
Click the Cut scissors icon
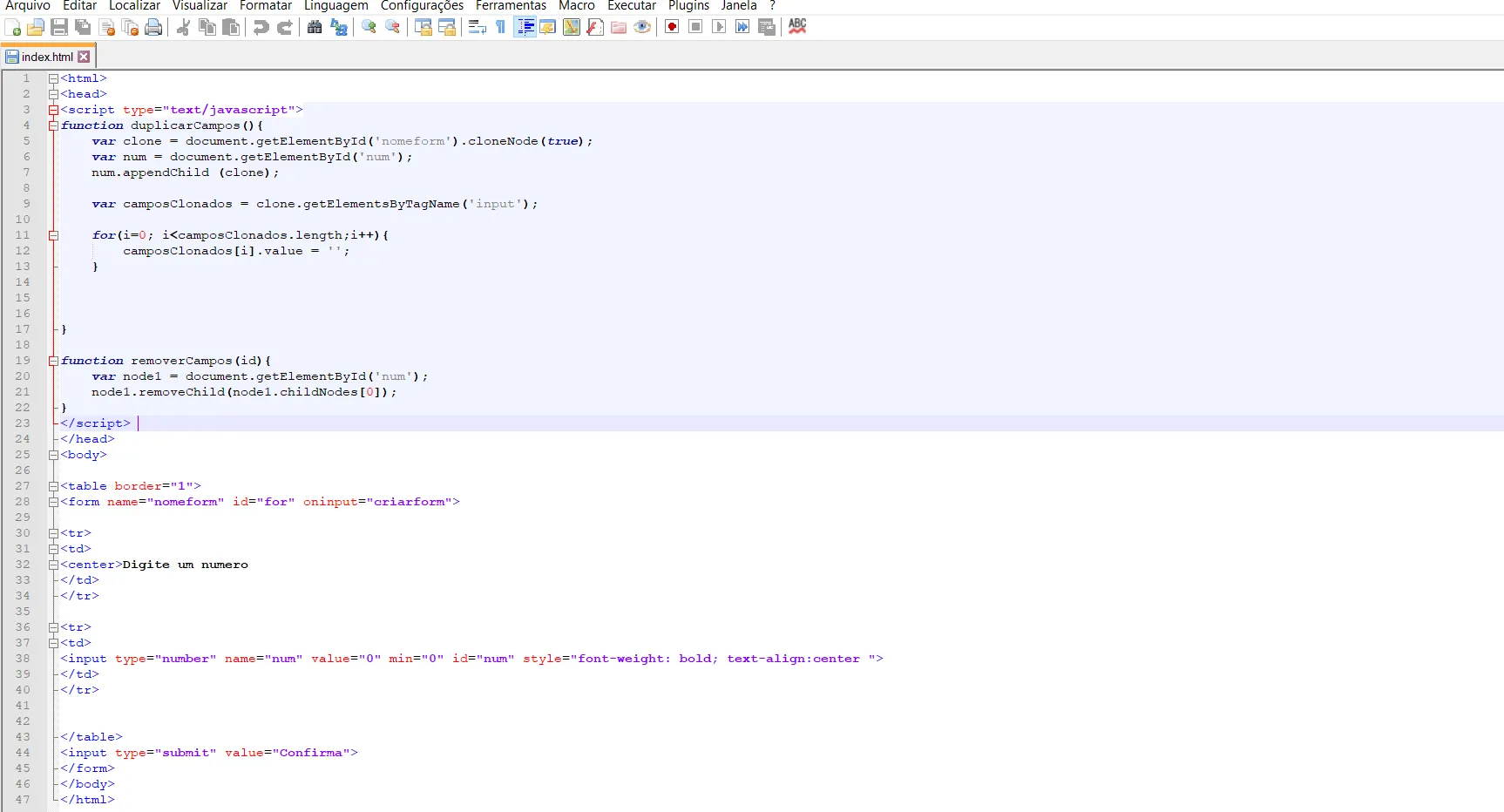183,28
